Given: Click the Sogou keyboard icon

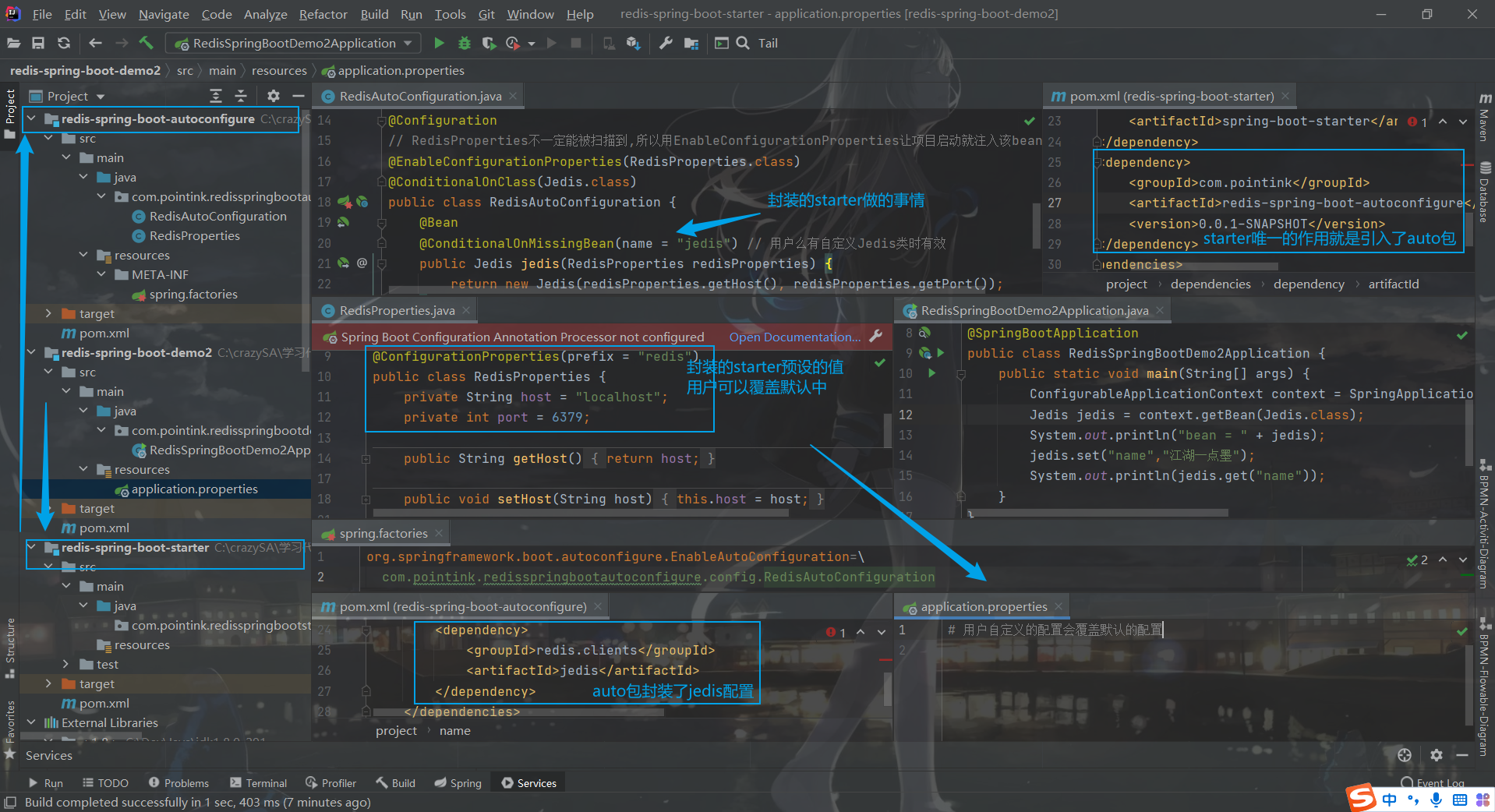Looking at the screenshot, I should 1460,800.
